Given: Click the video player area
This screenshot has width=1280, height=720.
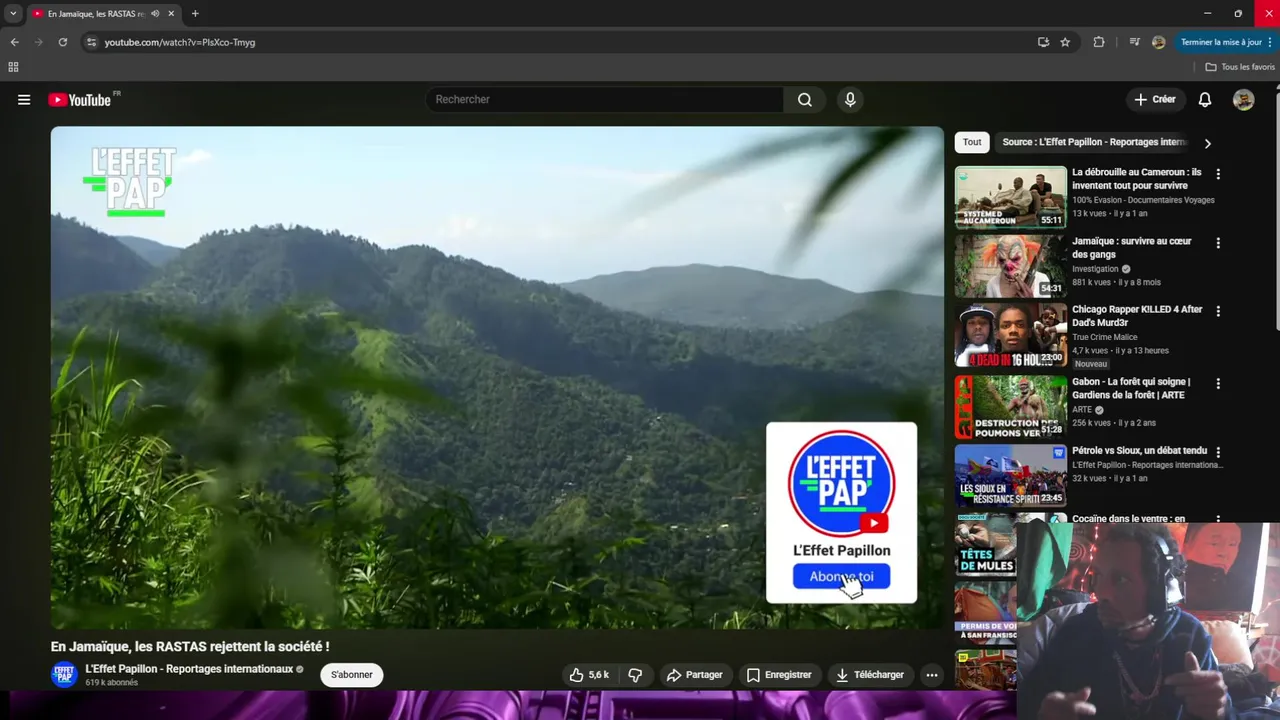Looking at the screenshot, I should (497, 378).
